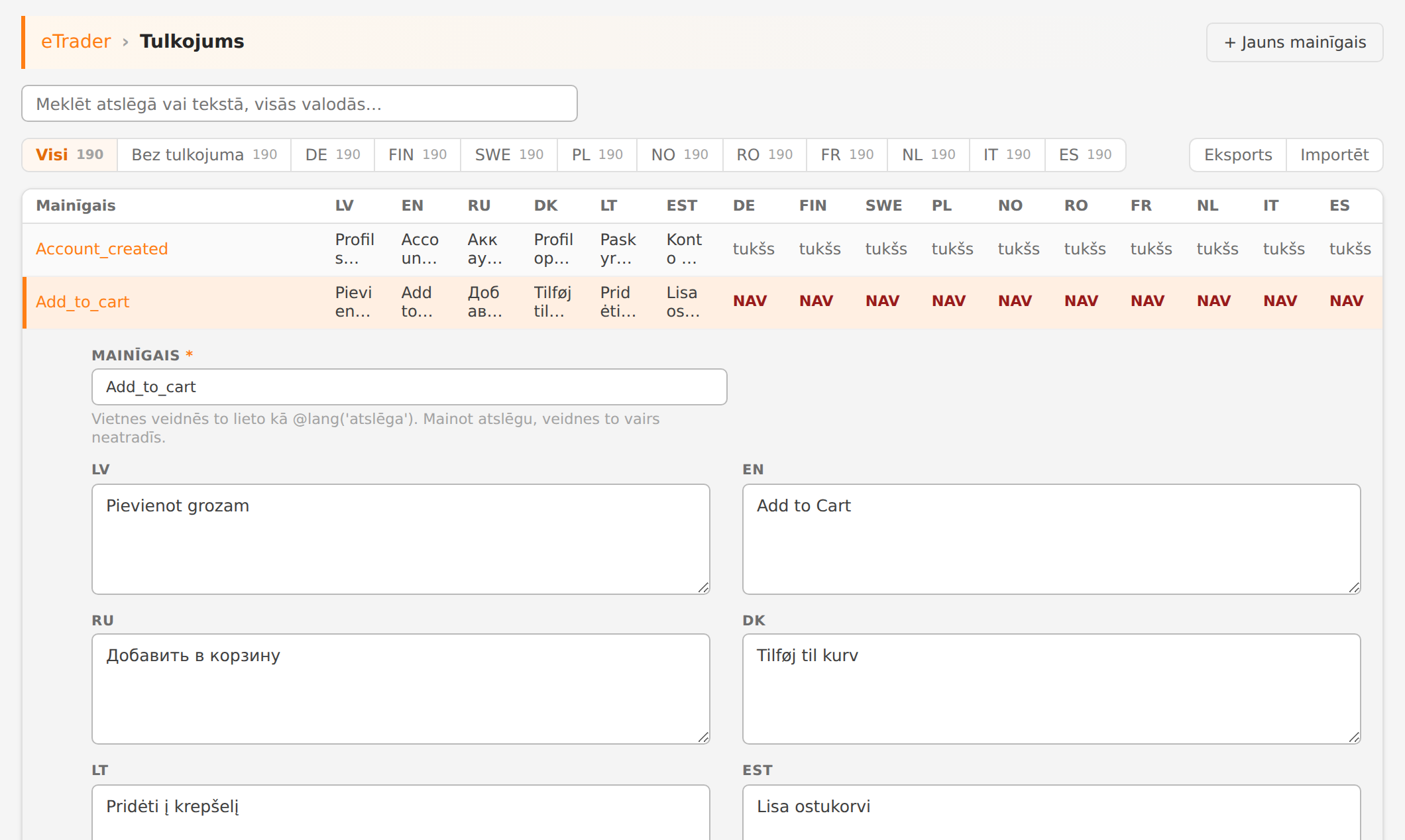Switch to the RO 190 tab
The width and height of the screenshot is (1405, 840).
764,154
